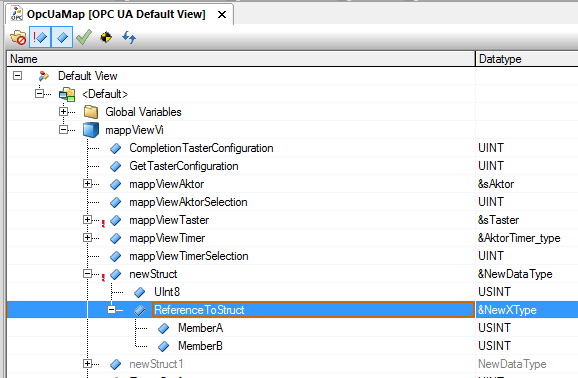Click diamond icon of MemberB
The height and width of the screenshot is (378, 578).
click(163, 346)
